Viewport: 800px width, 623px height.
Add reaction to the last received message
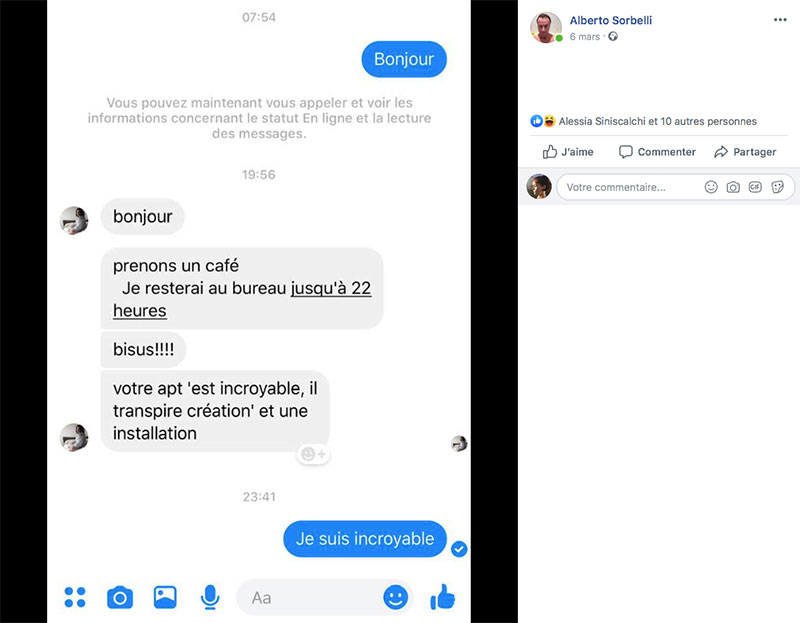coord(313,454)
